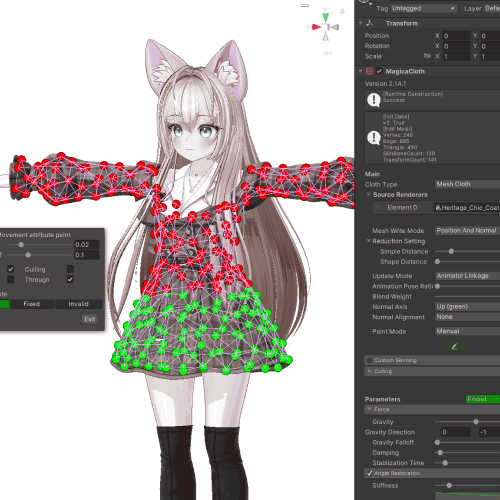
Task: Click the 0.02 value field in paint panel
Action: click(87, 245)
